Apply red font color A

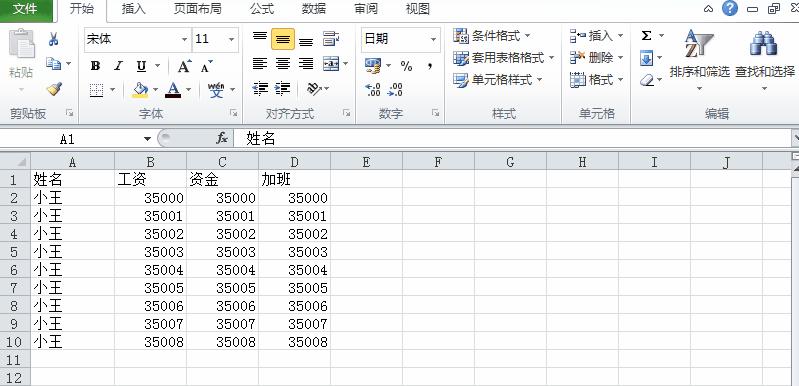click(173, 90)
